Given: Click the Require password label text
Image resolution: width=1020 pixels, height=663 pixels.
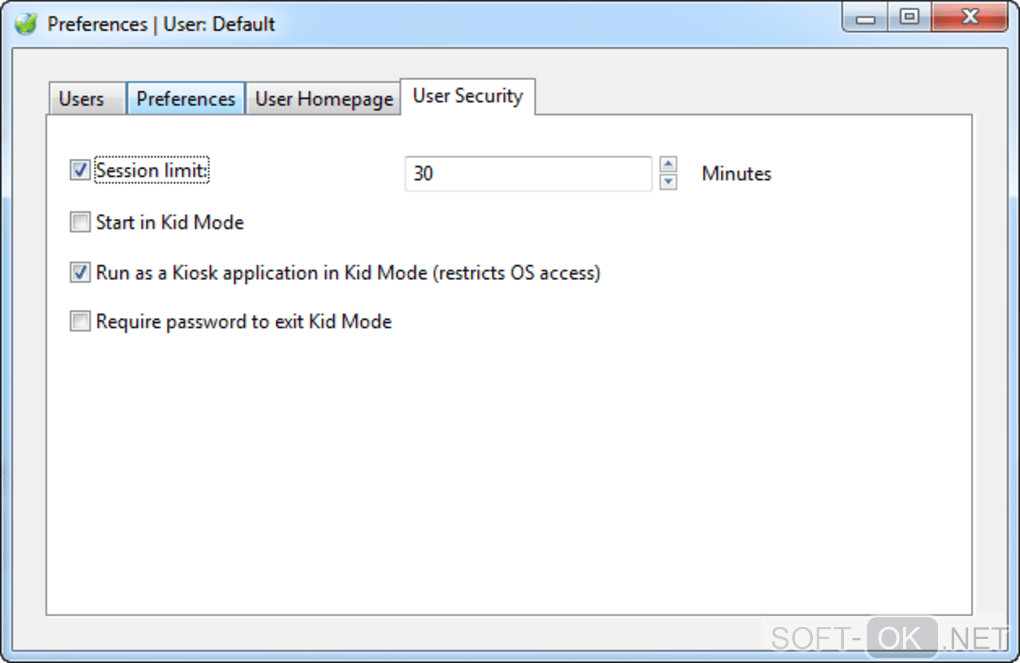Looking at the screenshot, I should click(x=244, y=322).
